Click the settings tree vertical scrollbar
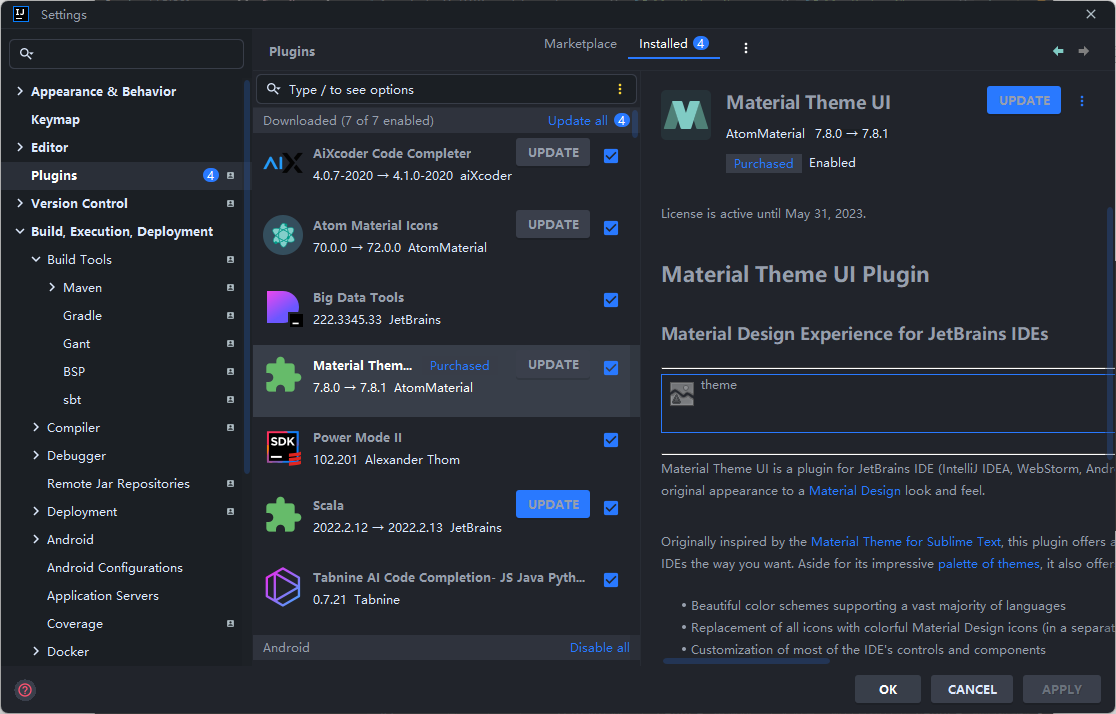Viewport: 1116px width, 714px height. tap(247, 276)
